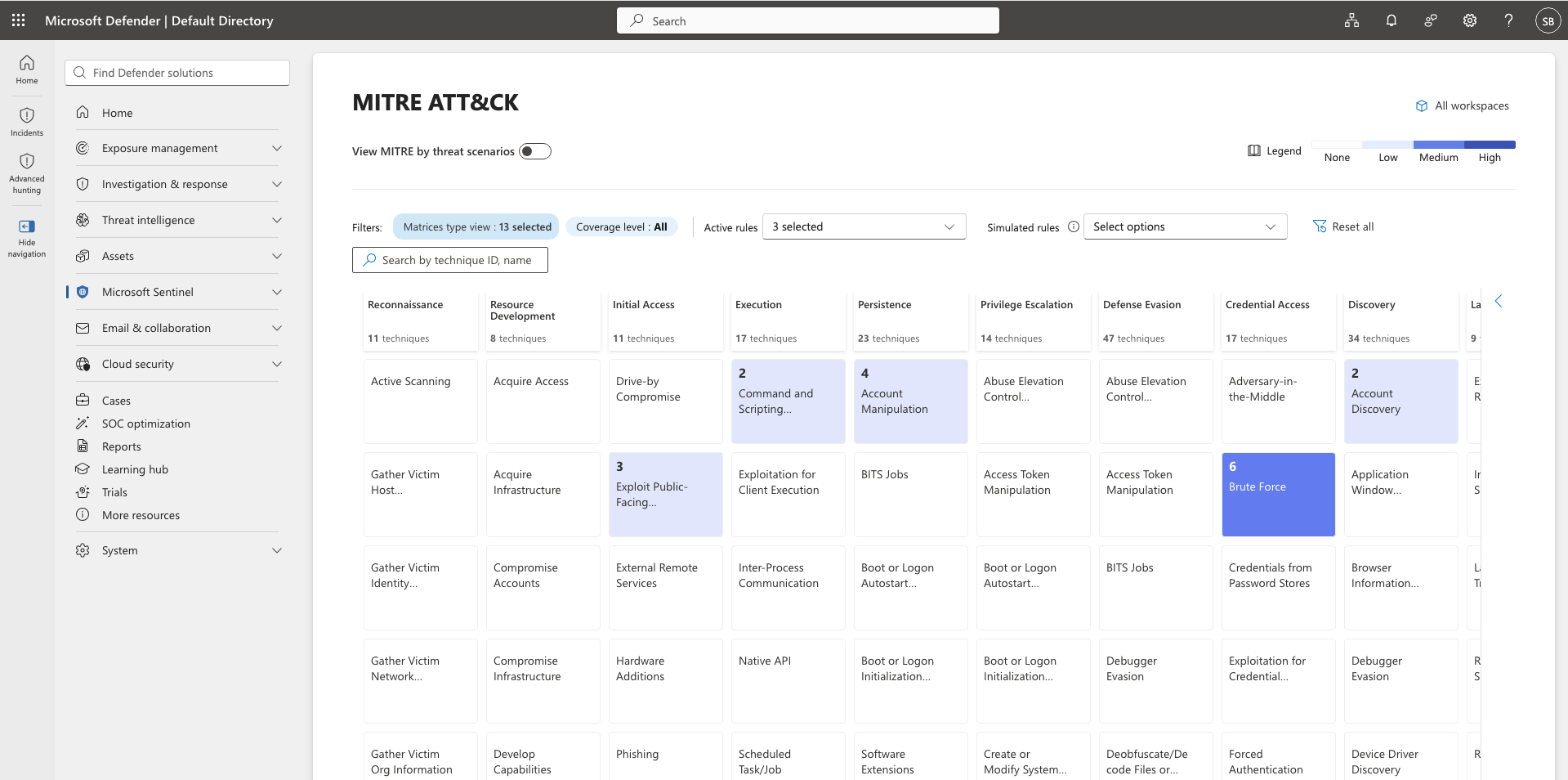The image size is (1568, 780).
Task: Click Hide navigation icon
Action: click(x=27, y=226)
